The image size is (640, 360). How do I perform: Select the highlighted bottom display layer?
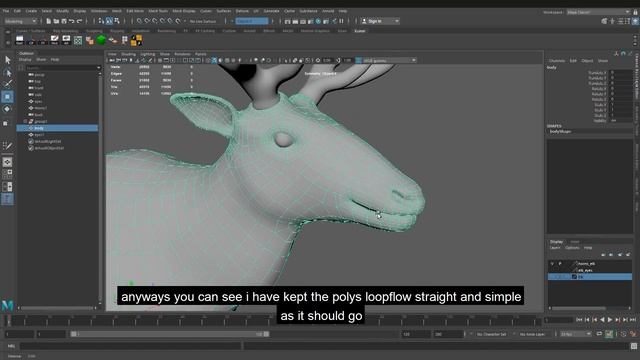pyautogui.click(x=590, y=277)
